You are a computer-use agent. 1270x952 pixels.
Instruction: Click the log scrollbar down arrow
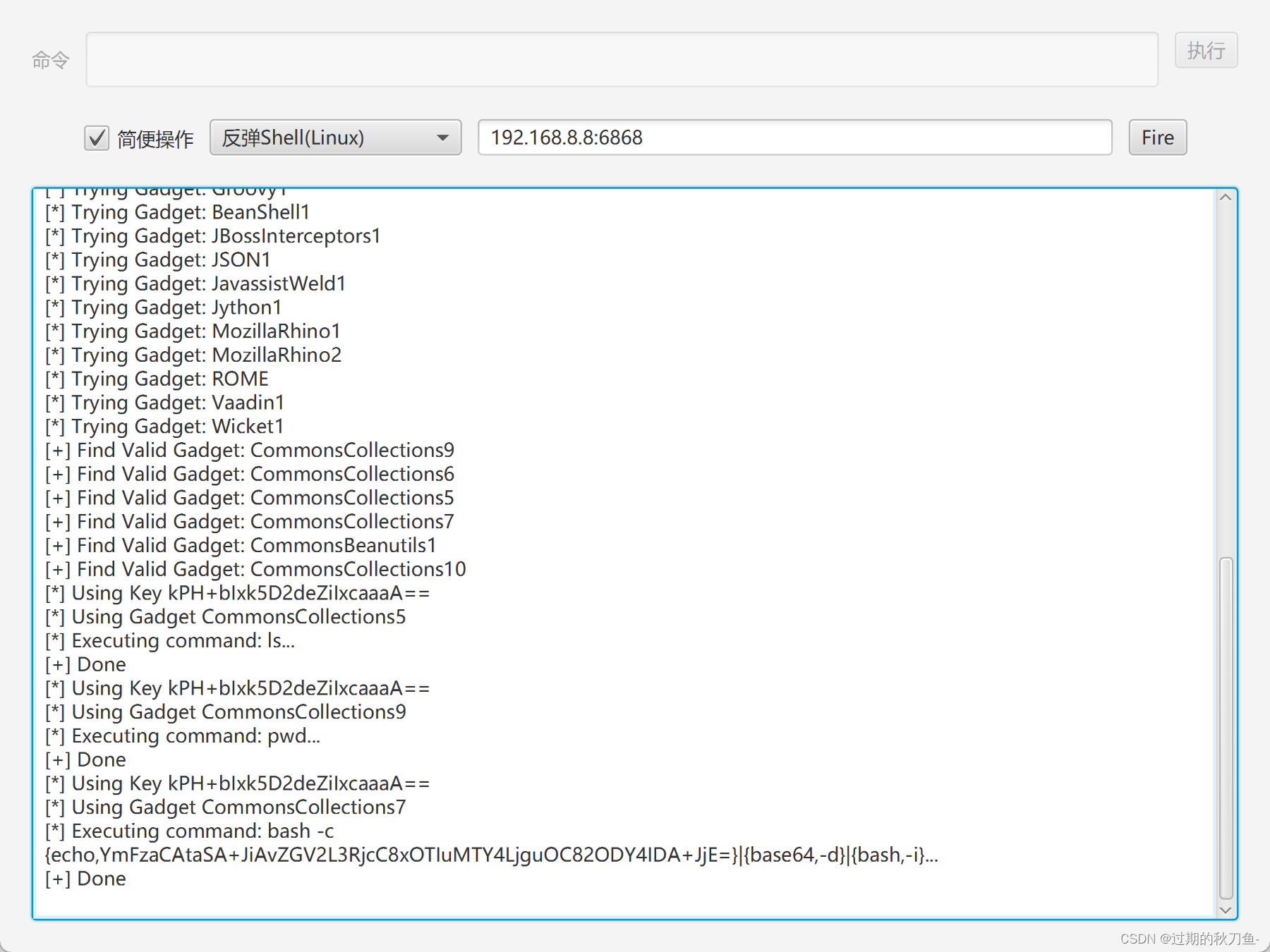(1226, 910)
